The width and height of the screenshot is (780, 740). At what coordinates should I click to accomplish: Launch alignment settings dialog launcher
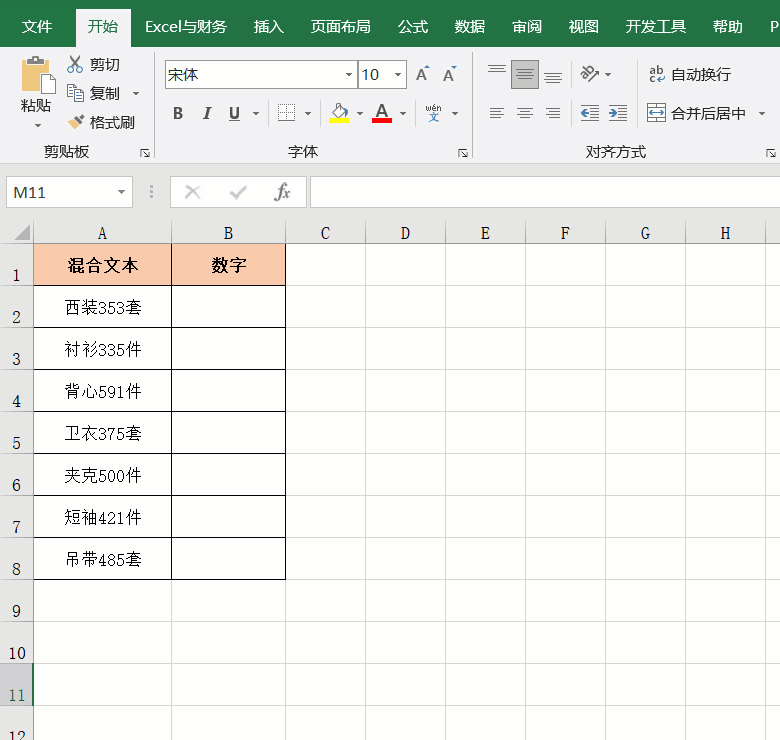[771, 153]
